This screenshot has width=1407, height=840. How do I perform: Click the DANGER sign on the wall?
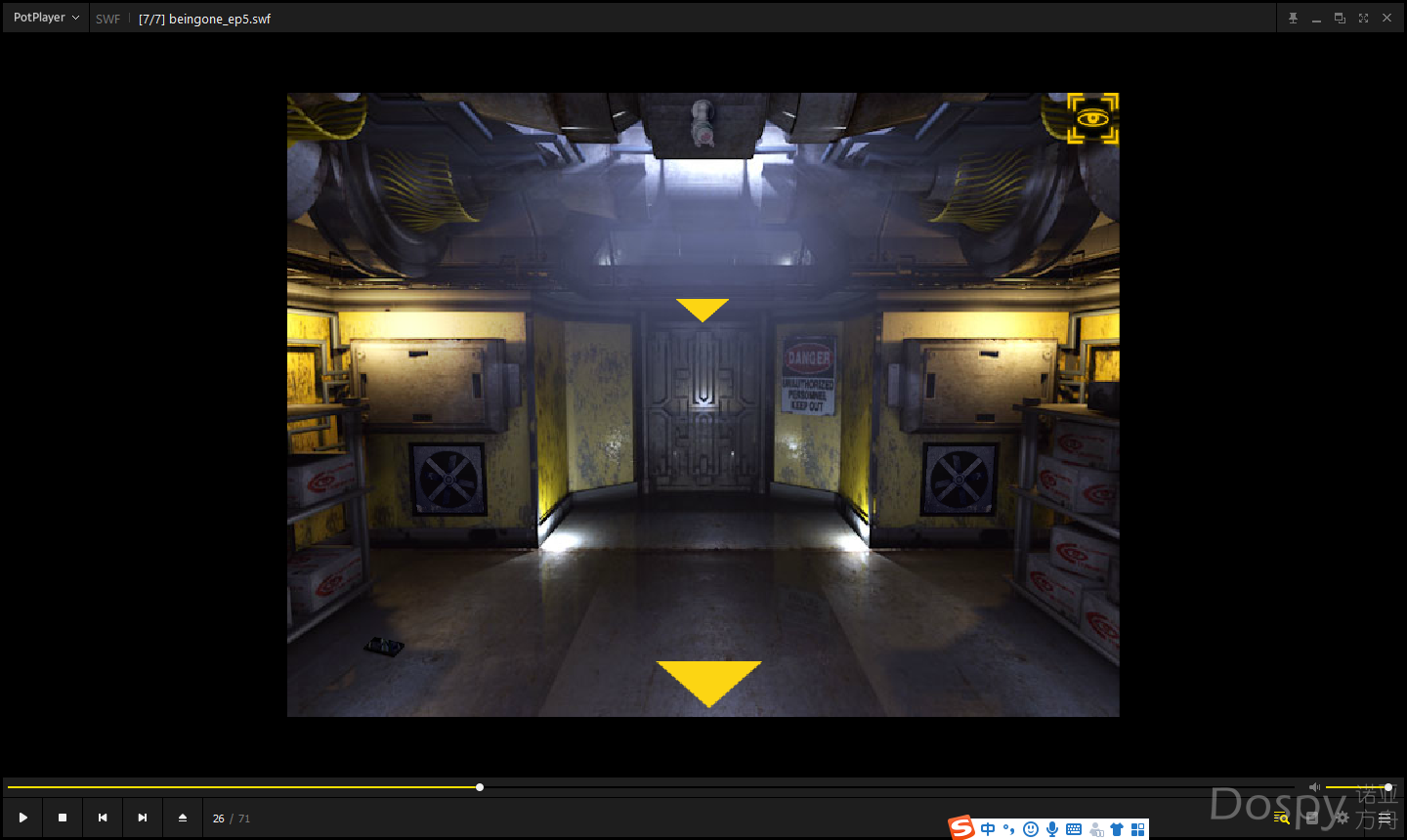[809, 376]
